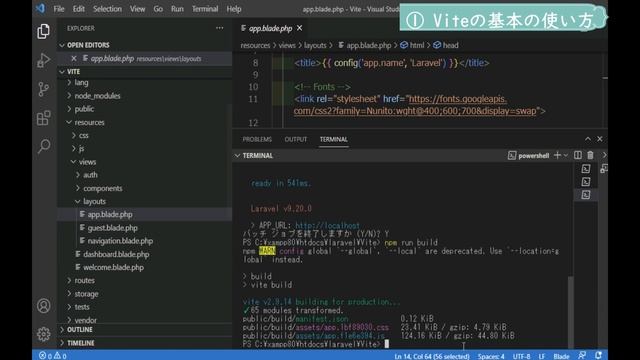Add a new terminal with plus icon
This screenshot has height=360, width=640.
(557, 155)
